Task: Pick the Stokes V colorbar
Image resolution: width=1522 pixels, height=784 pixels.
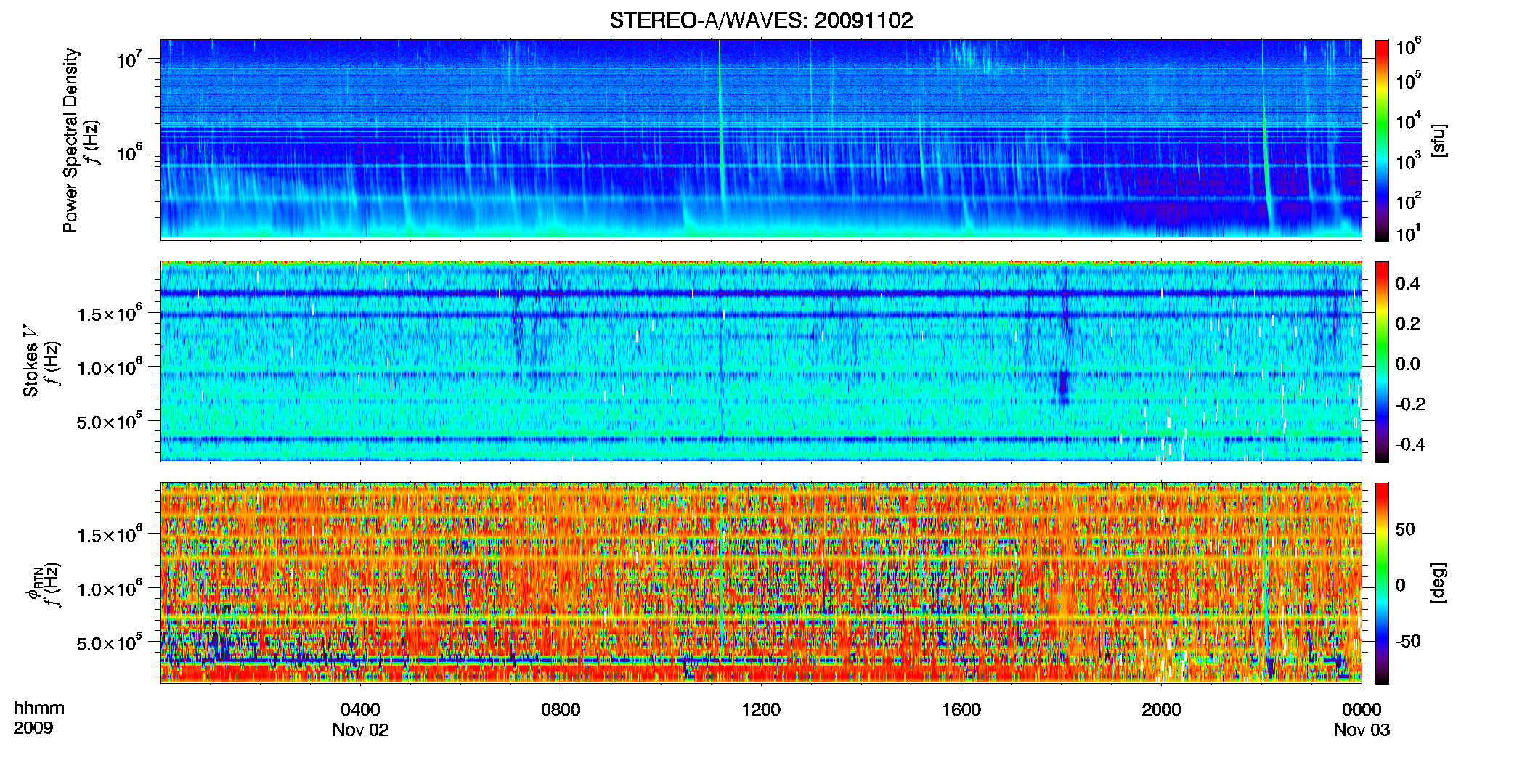Action: (1382, 362)
